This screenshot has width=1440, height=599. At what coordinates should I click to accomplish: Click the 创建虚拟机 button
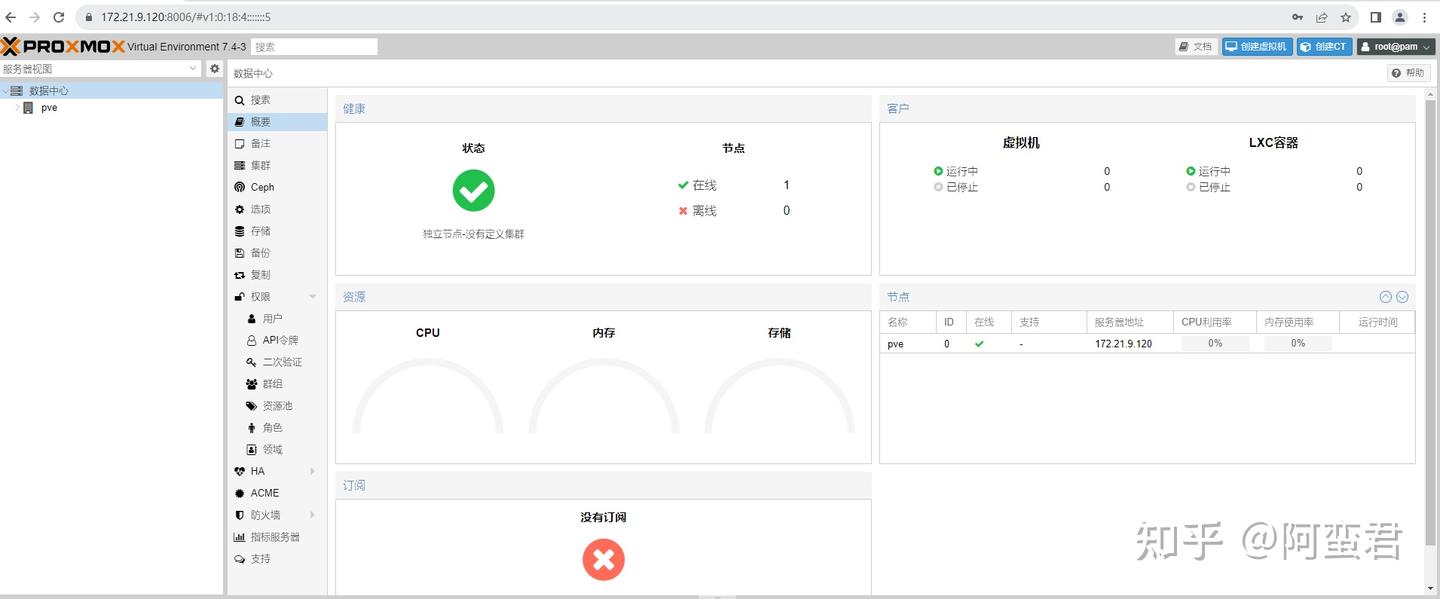click(1257, 46)
